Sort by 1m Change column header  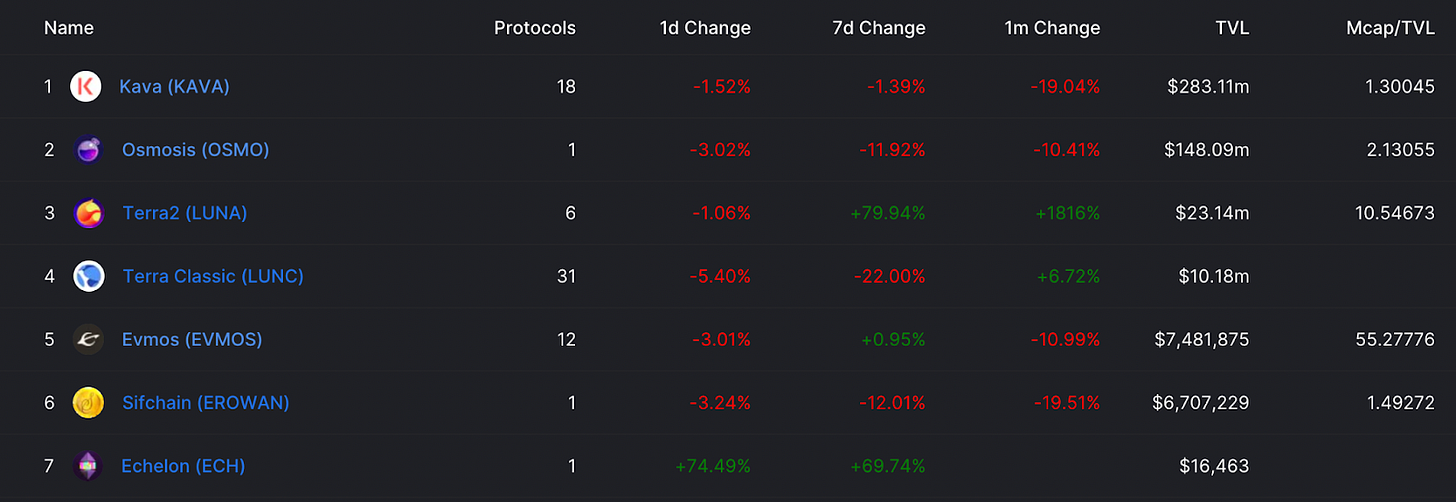click(1051, 28)
